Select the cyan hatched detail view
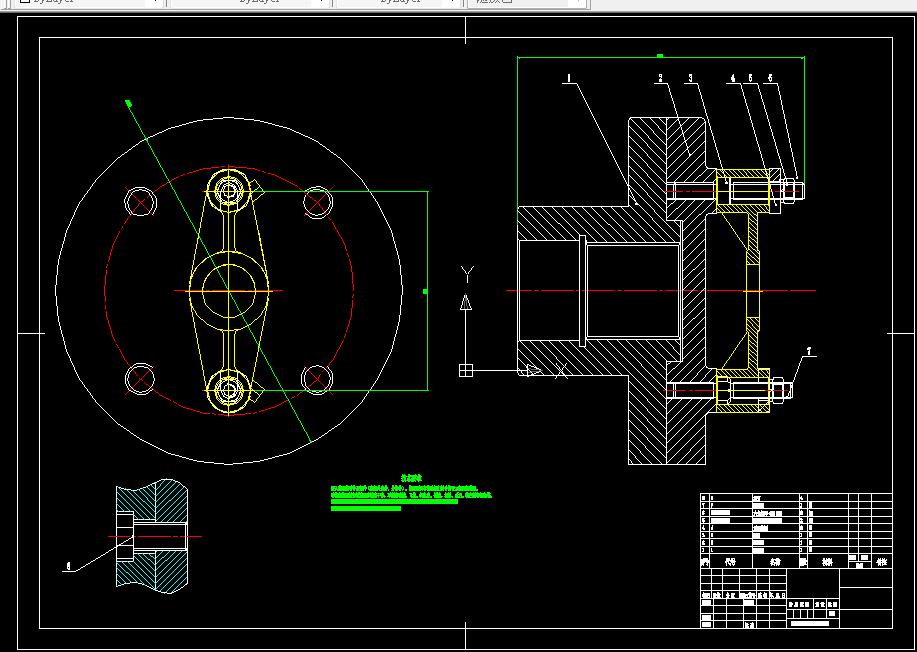The width and height of the screenshot is (917, 652). (152, 536)
